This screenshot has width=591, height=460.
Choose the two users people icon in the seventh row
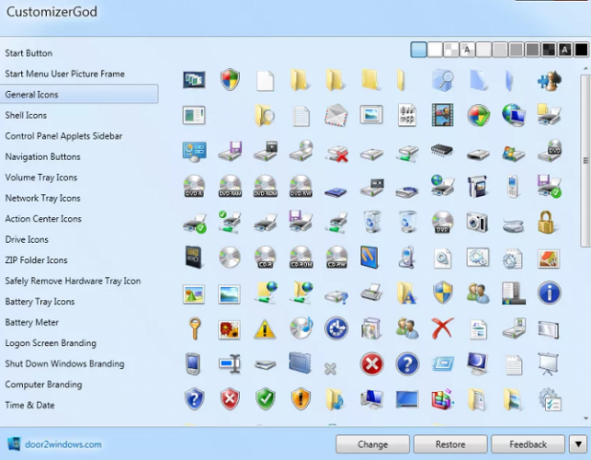[x=478, y=293]
